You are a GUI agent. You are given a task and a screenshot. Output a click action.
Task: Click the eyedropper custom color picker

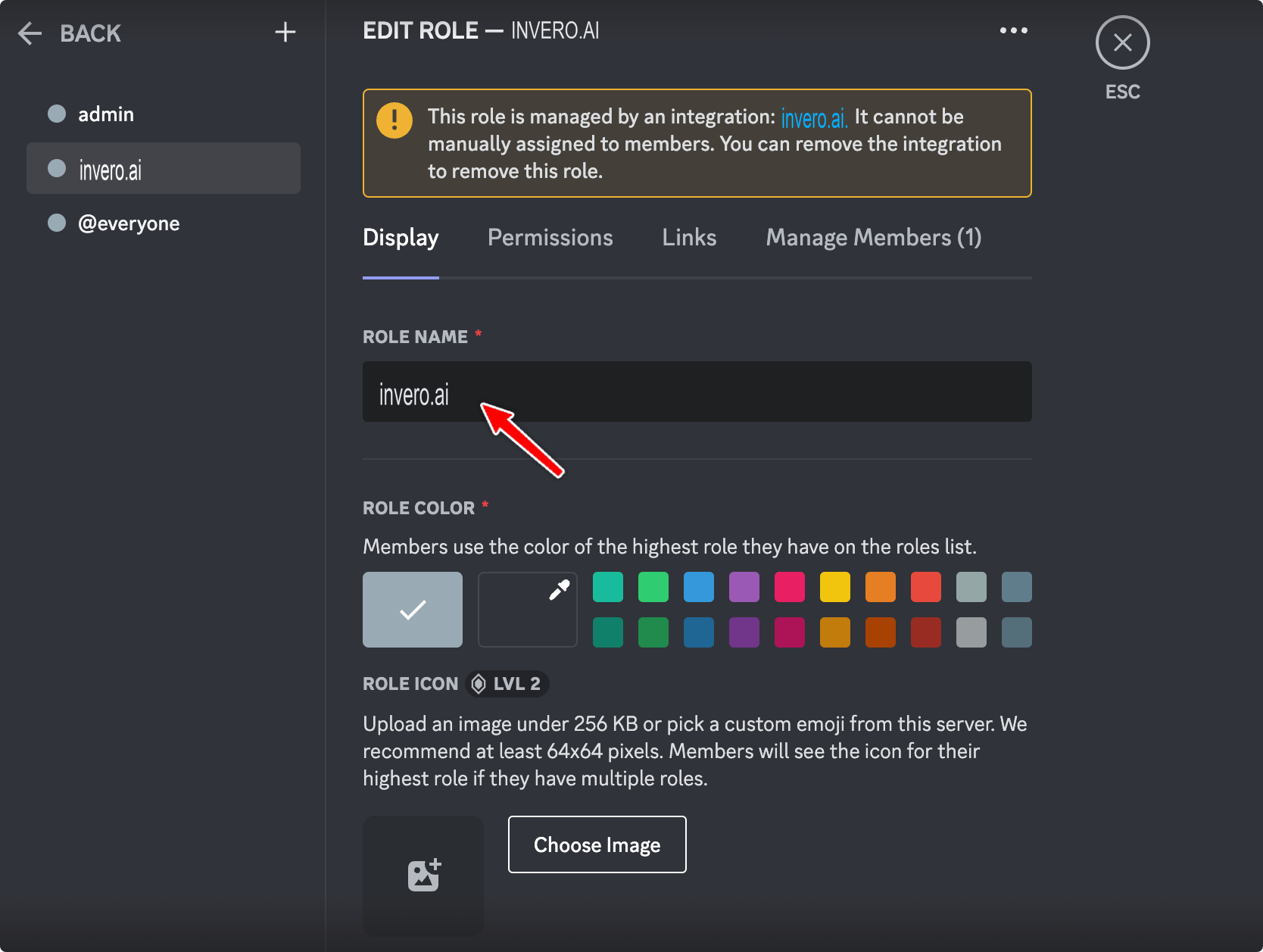pos(528,610)
